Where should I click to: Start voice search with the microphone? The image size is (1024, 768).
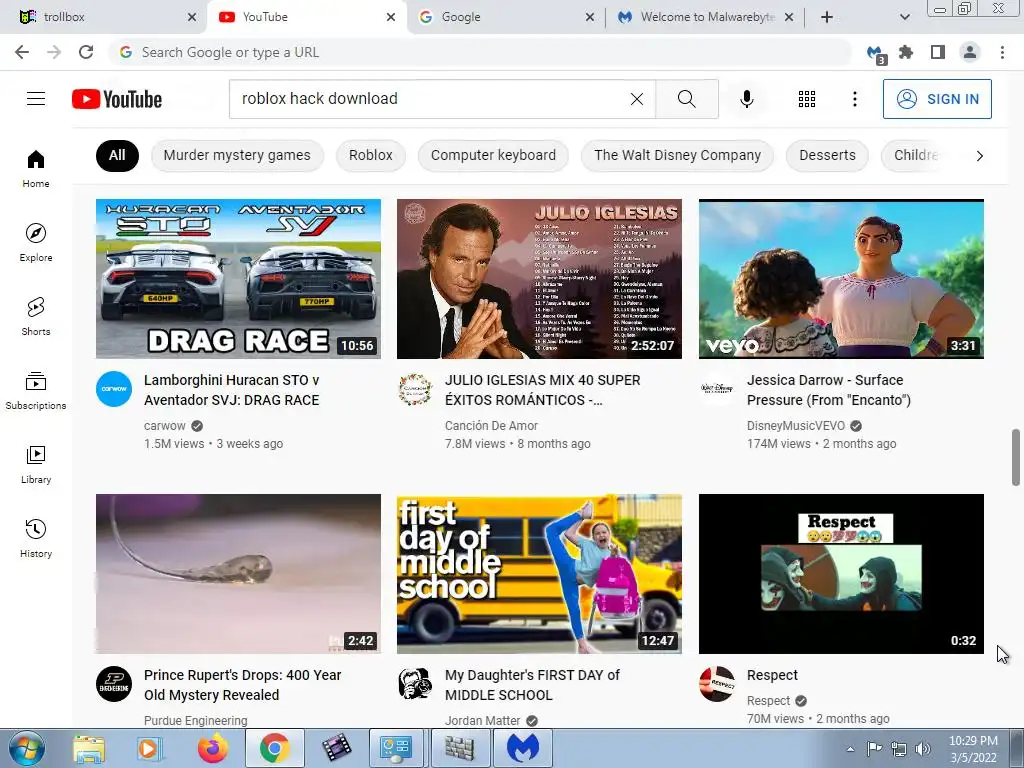(x=746, y=99)
